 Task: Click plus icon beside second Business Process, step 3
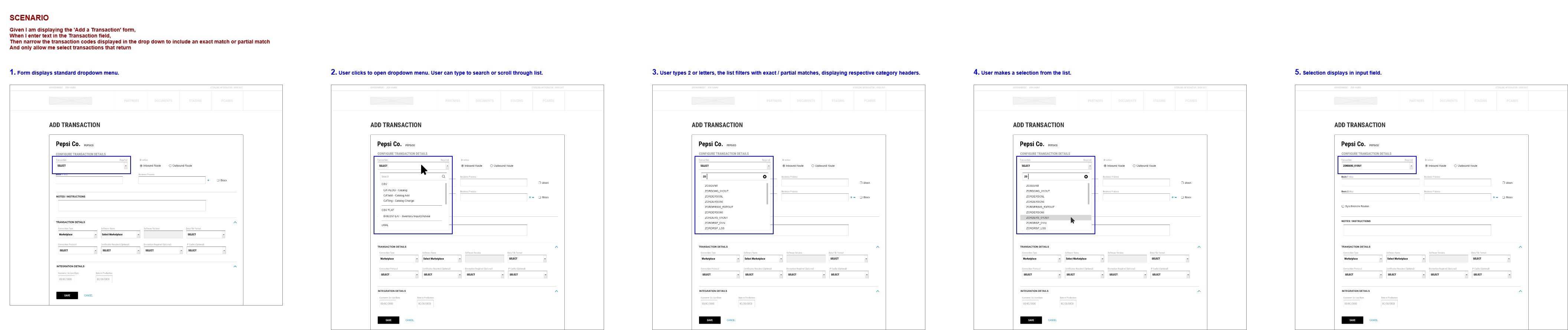851,197
